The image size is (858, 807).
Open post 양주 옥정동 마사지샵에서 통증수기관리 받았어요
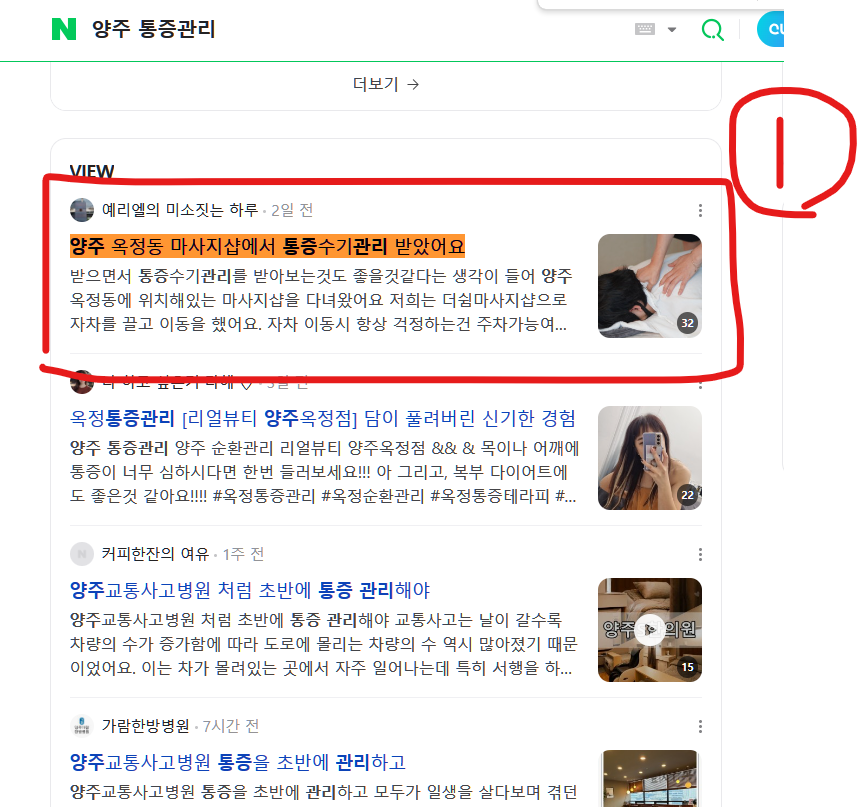[267, 246]
